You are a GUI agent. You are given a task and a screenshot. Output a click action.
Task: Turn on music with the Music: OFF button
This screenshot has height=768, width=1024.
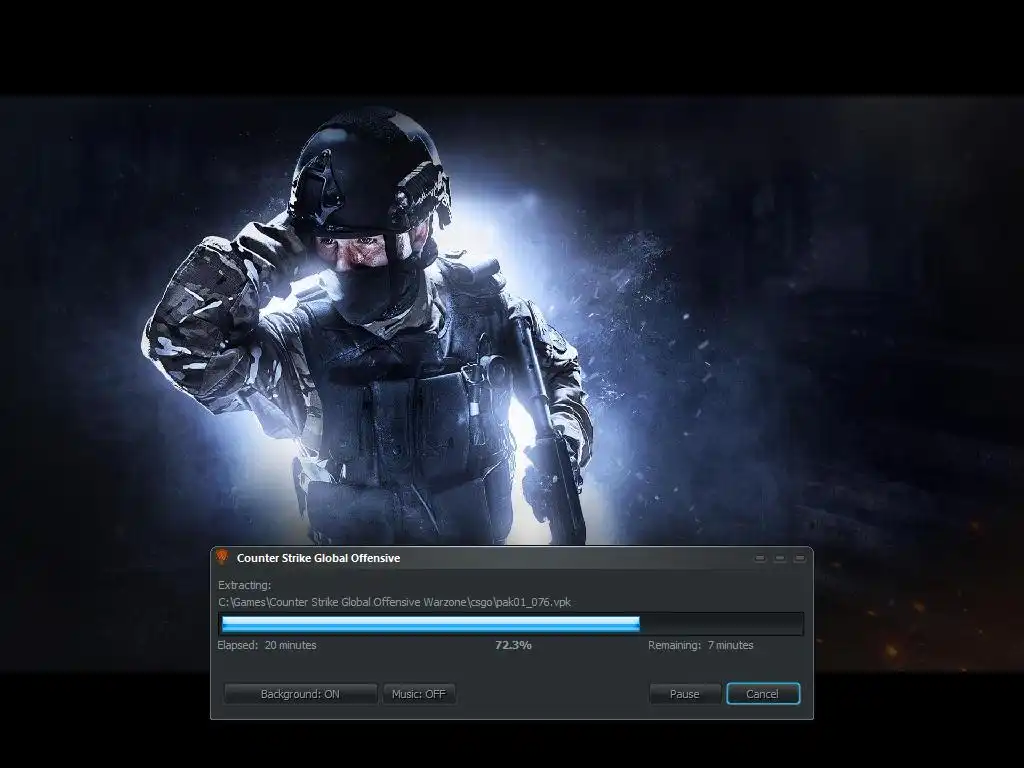click(419, 694)
